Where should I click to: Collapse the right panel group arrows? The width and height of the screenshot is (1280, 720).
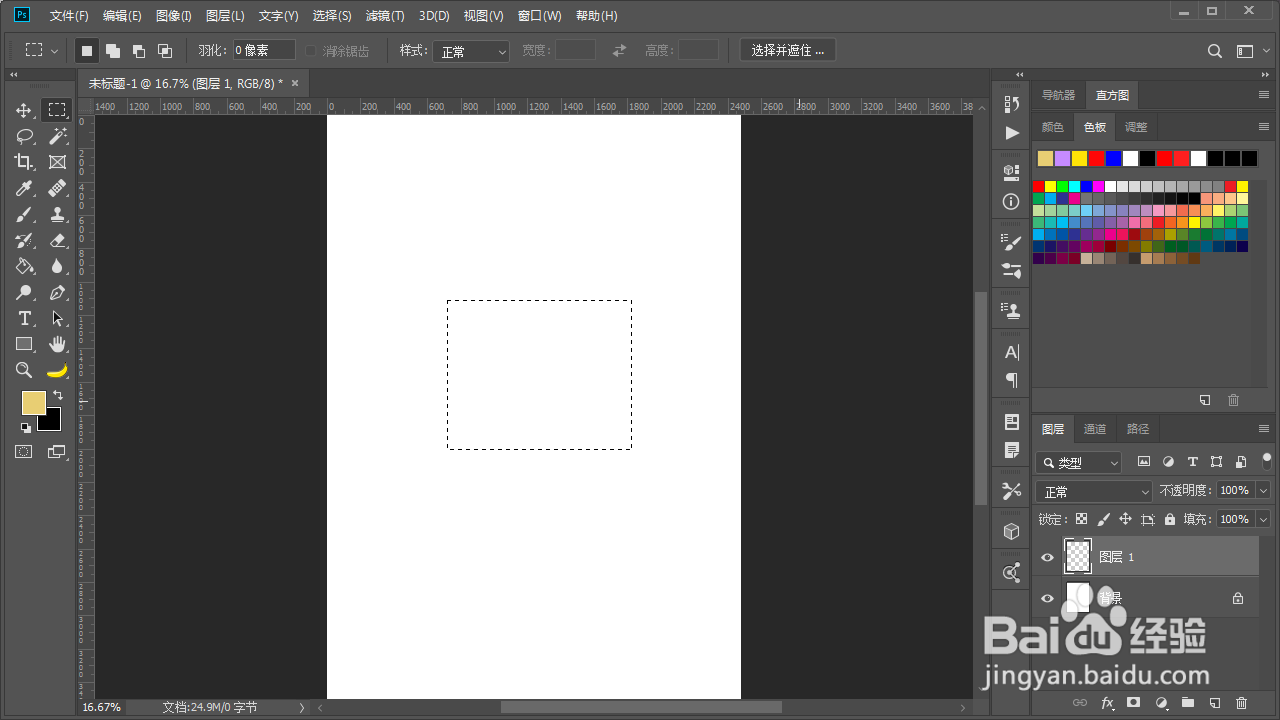point(1263,75)
